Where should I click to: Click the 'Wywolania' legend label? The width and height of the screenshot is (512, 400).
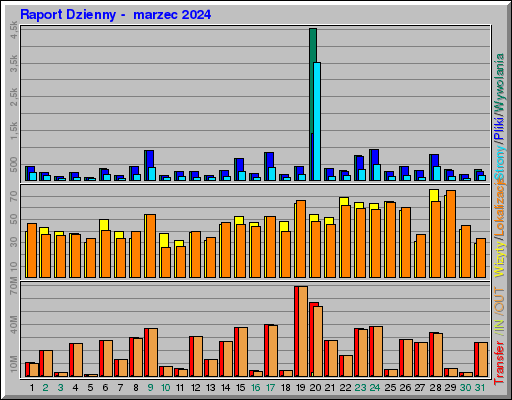(x=499, y=83)
